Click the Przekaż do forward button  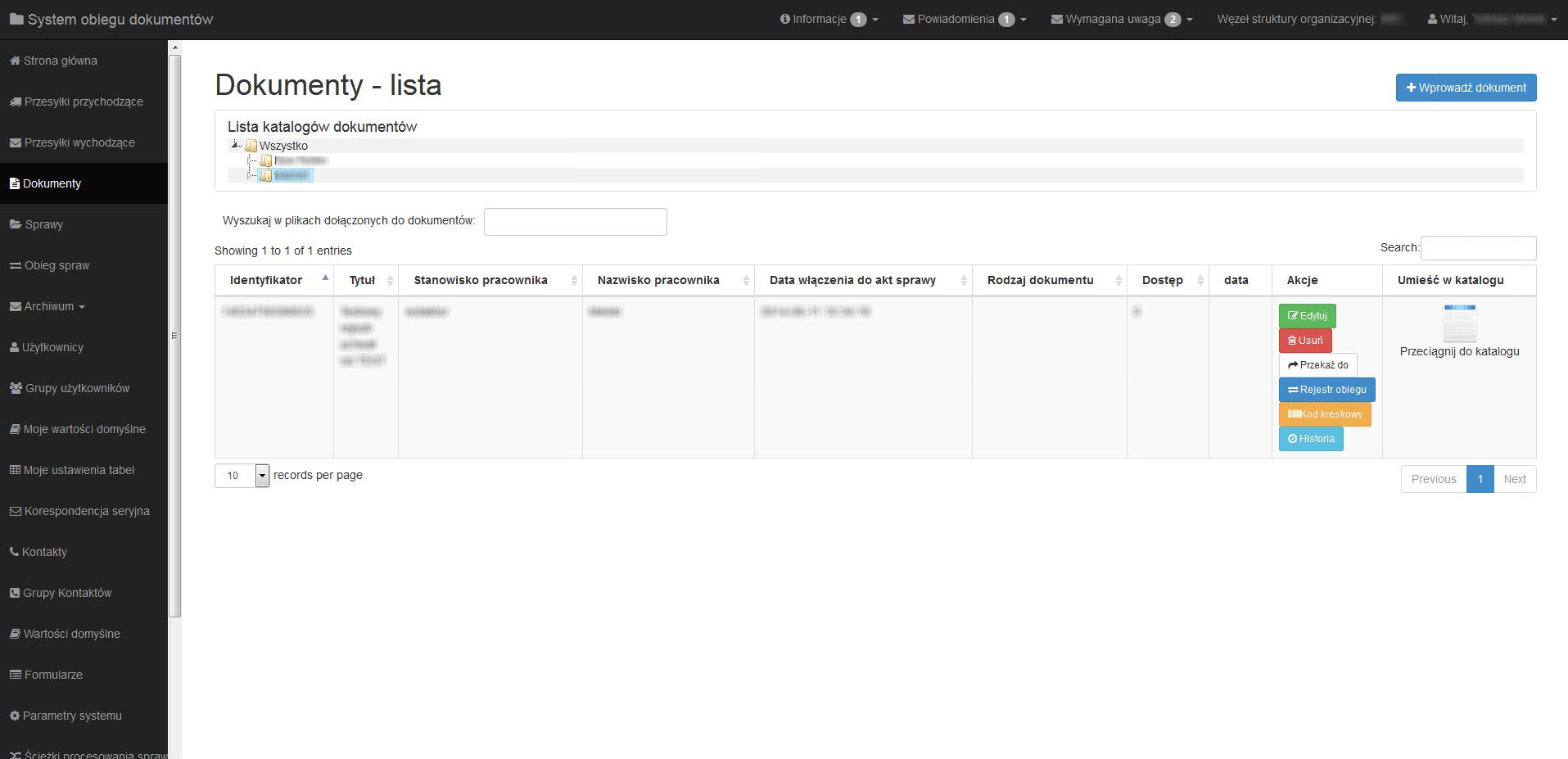[1317, 365]
